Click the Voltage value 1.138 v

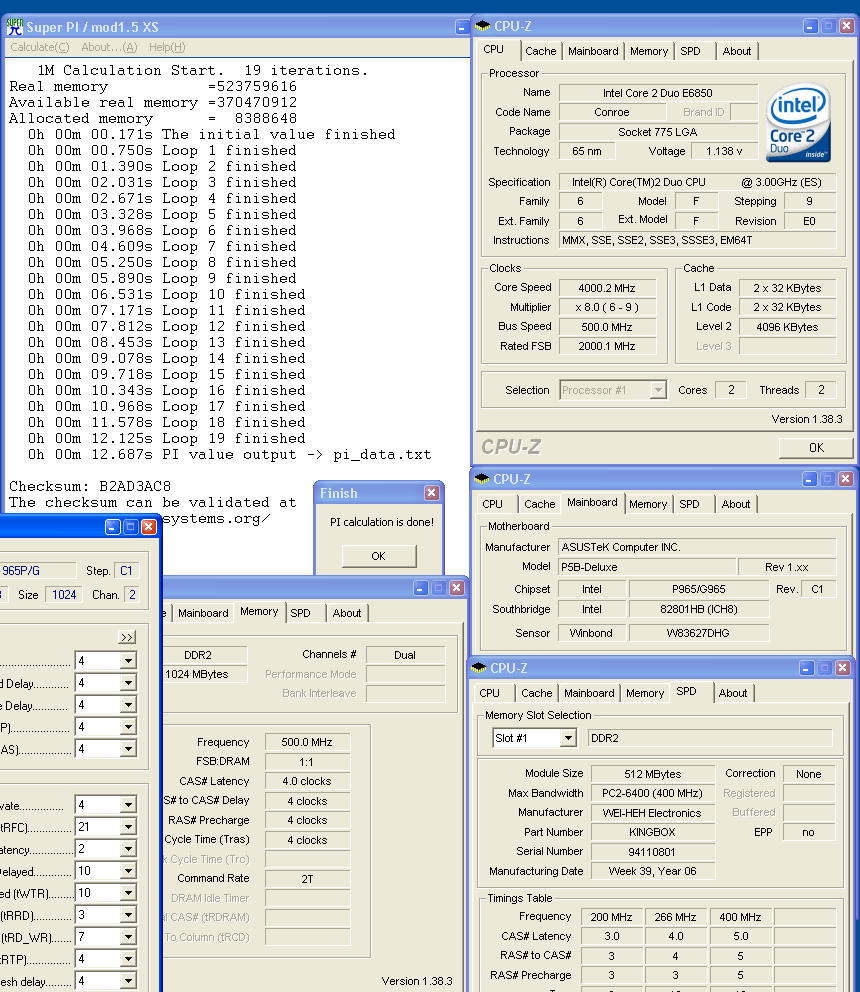coord(724,152)
